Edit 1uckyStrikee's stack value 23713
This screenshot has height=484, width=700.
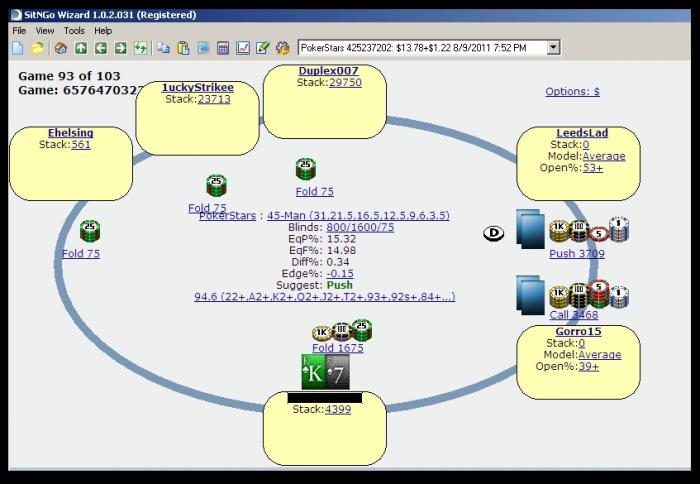214,99
